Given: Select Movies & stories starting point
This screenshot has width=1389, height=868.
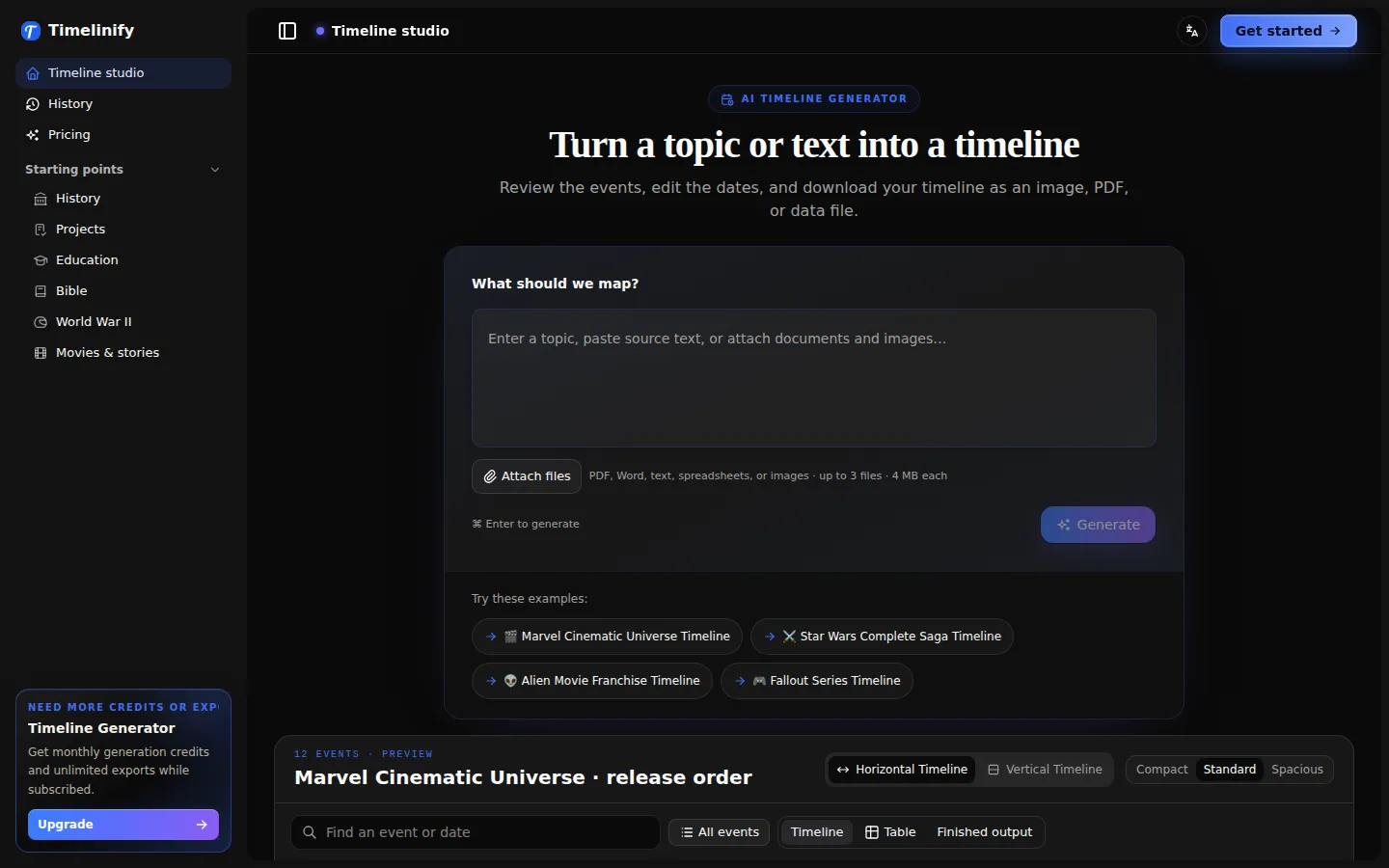Looking at the screenshot, I should tap(127, 353).
